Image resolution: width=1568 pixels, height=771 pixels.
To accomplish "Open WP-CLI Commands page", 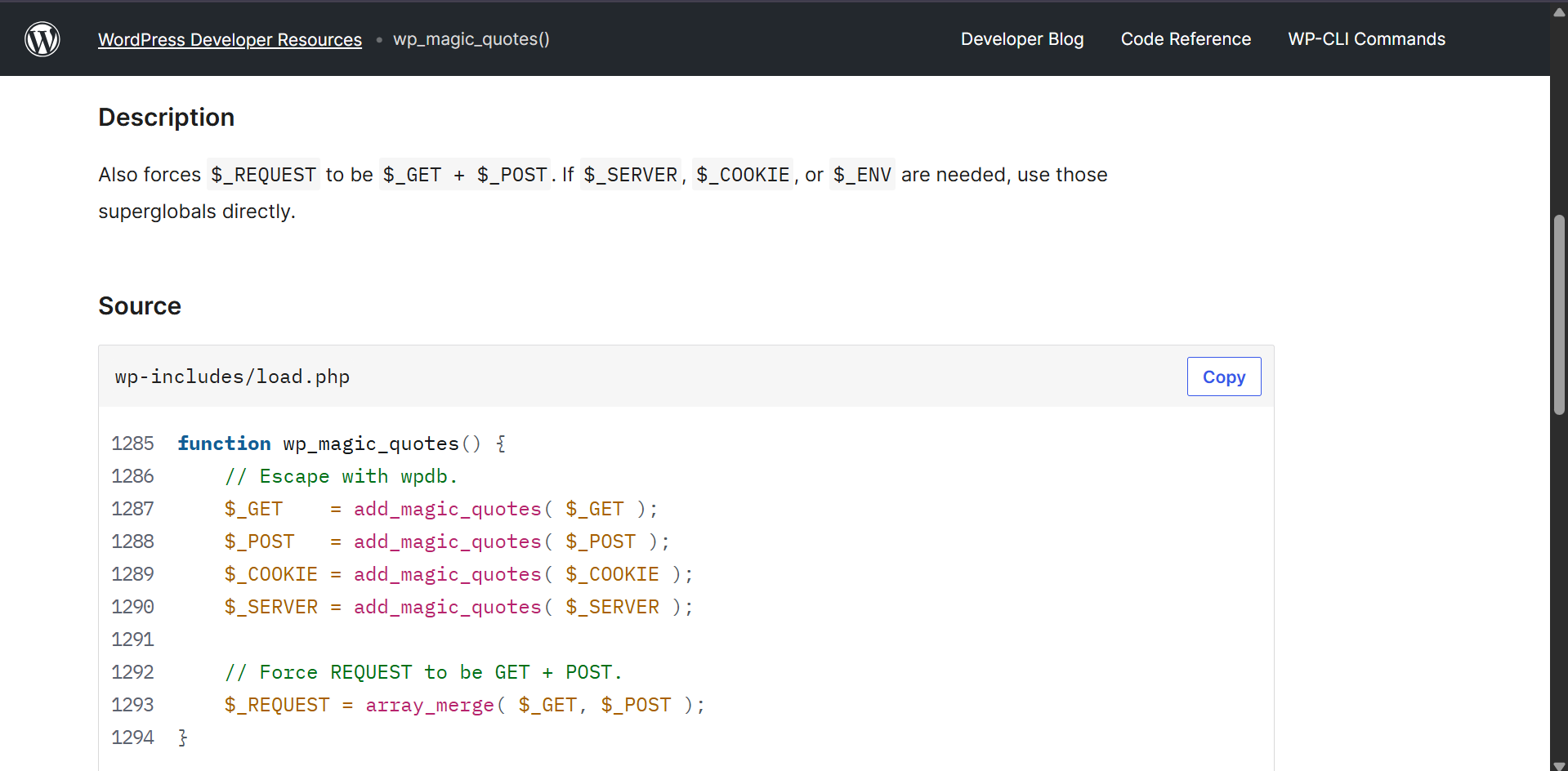I will pyautogui.click(x=1366, y=39).
